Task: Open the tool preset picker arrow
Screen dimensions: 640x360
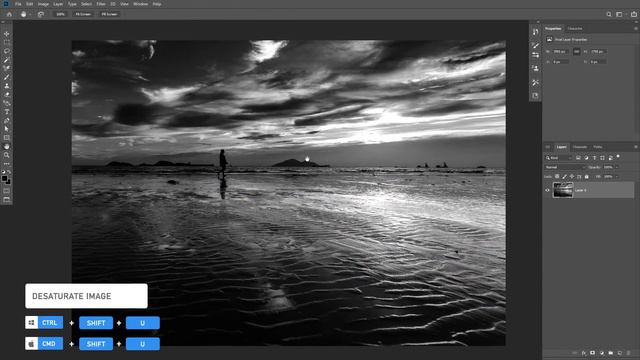Action: (x=30, y=14)
